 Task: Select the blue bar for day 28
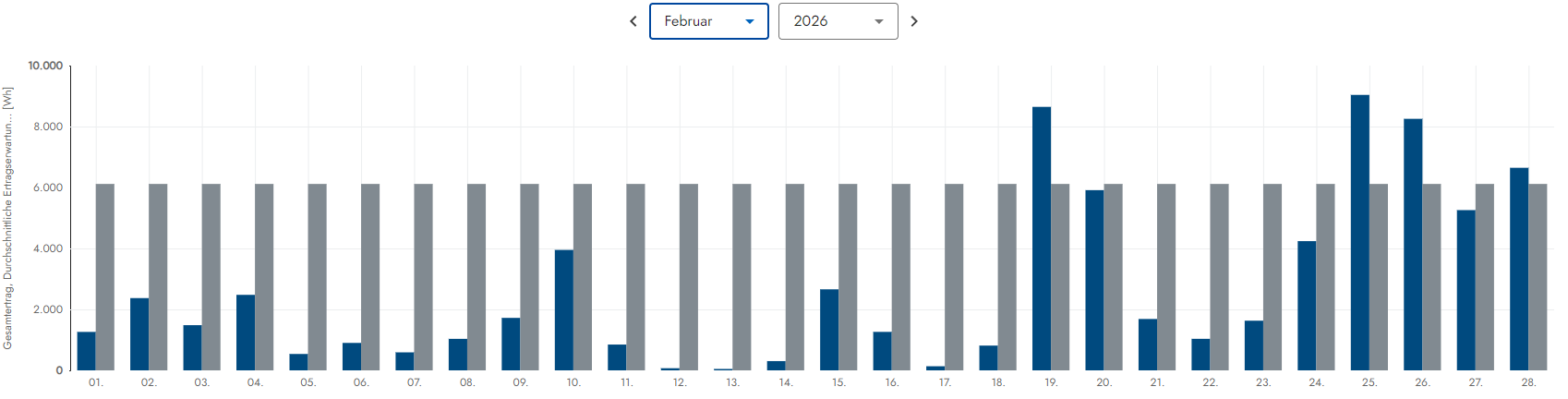(x=1519, y=269)
